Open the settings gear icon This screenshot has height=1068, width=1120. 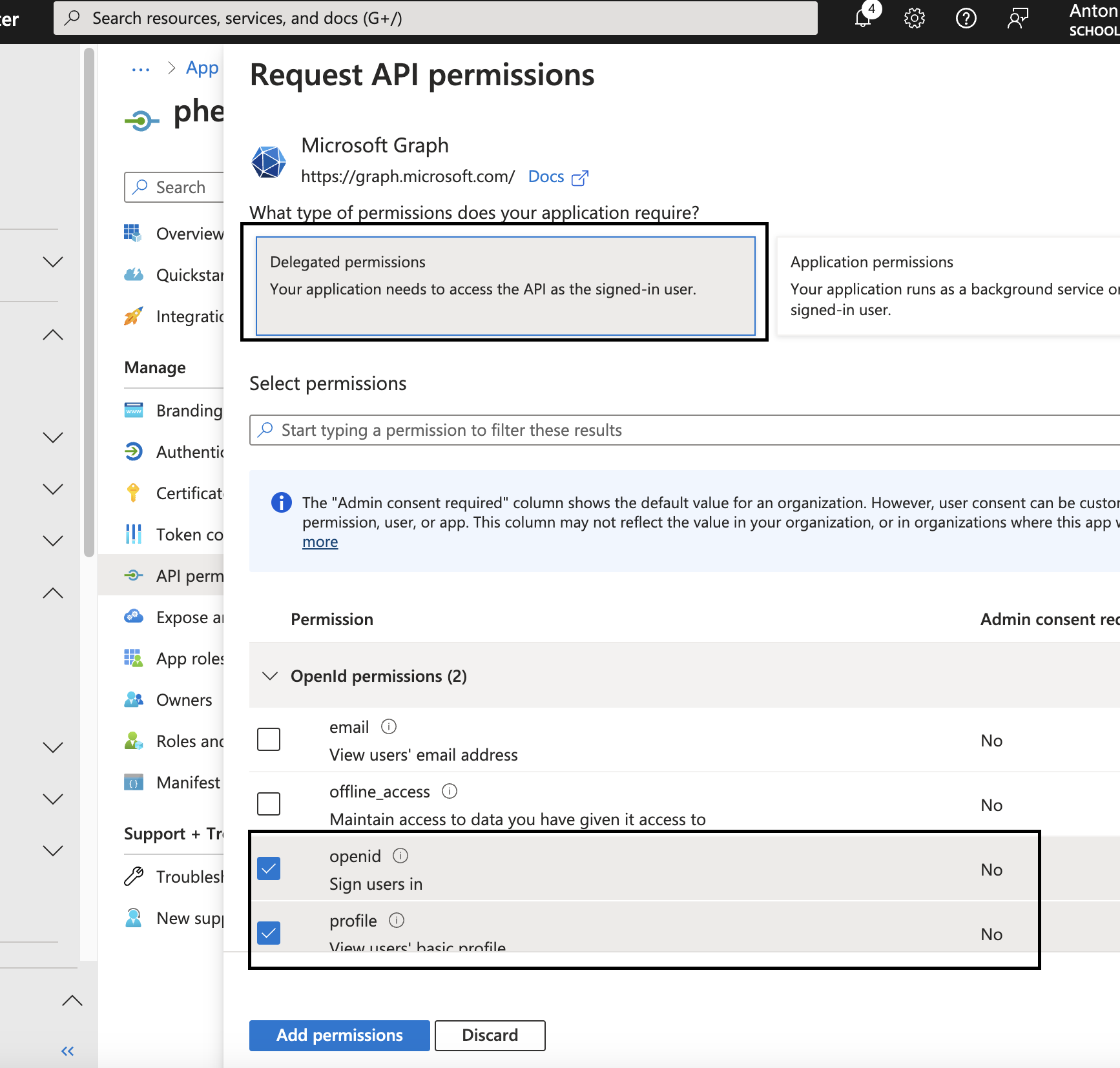915,18
